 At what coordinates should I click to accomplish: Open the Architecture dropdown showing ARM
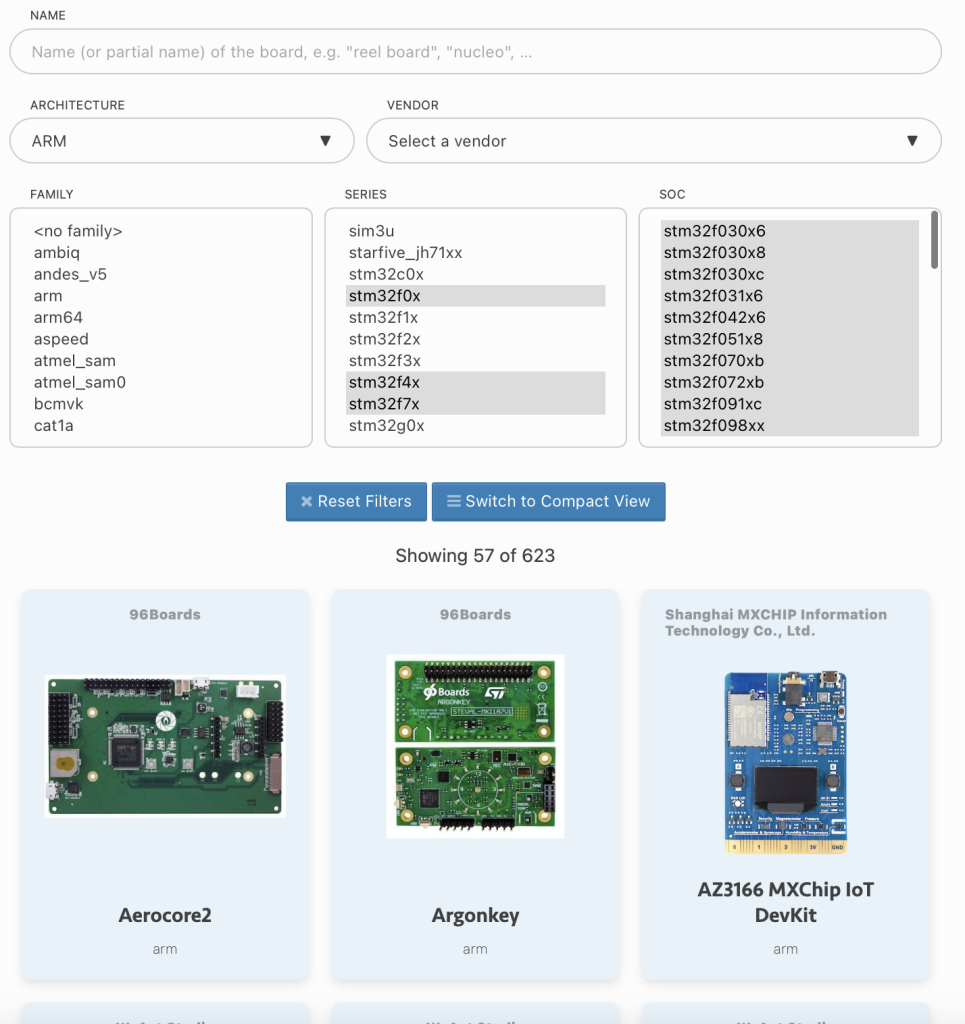pyautogui.click(x=182, y=141)
